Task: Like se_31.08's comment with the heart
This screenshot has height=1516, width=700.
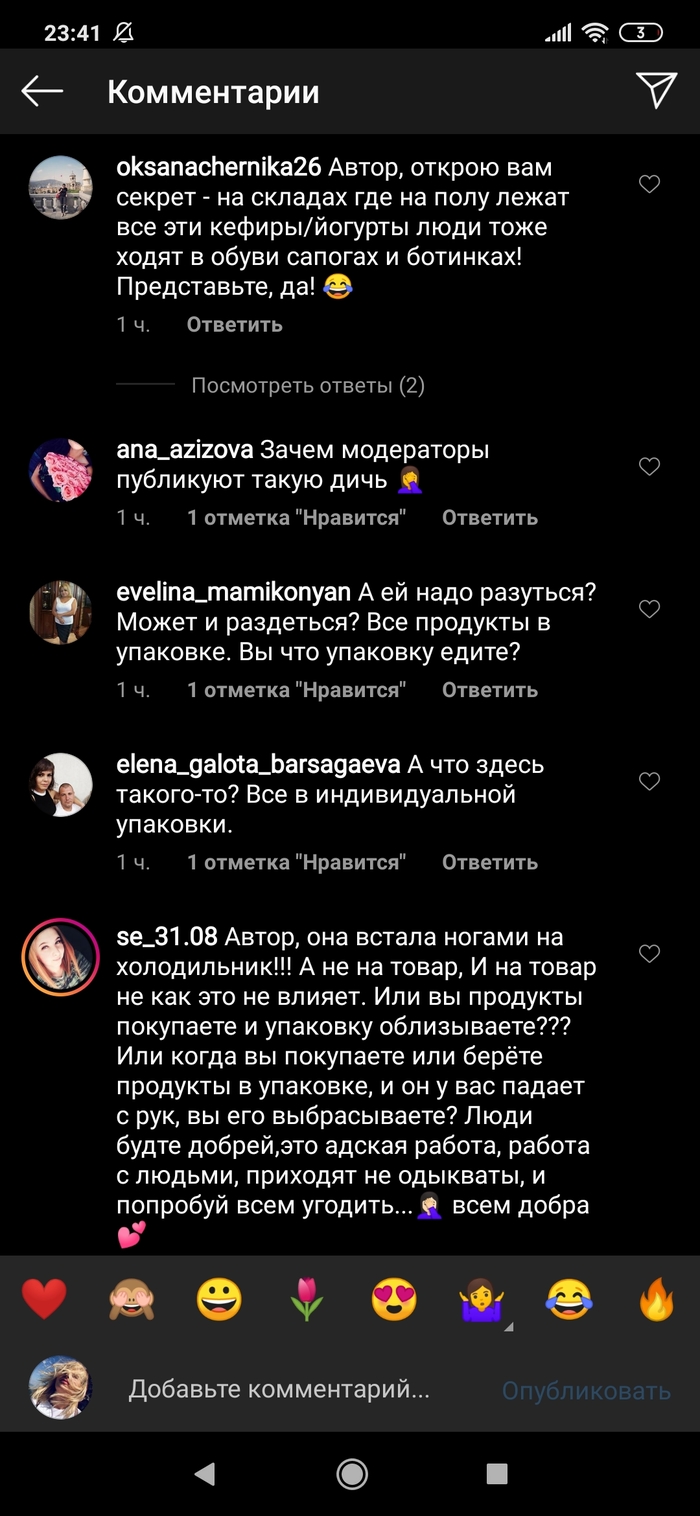Action: click(650, 954)
